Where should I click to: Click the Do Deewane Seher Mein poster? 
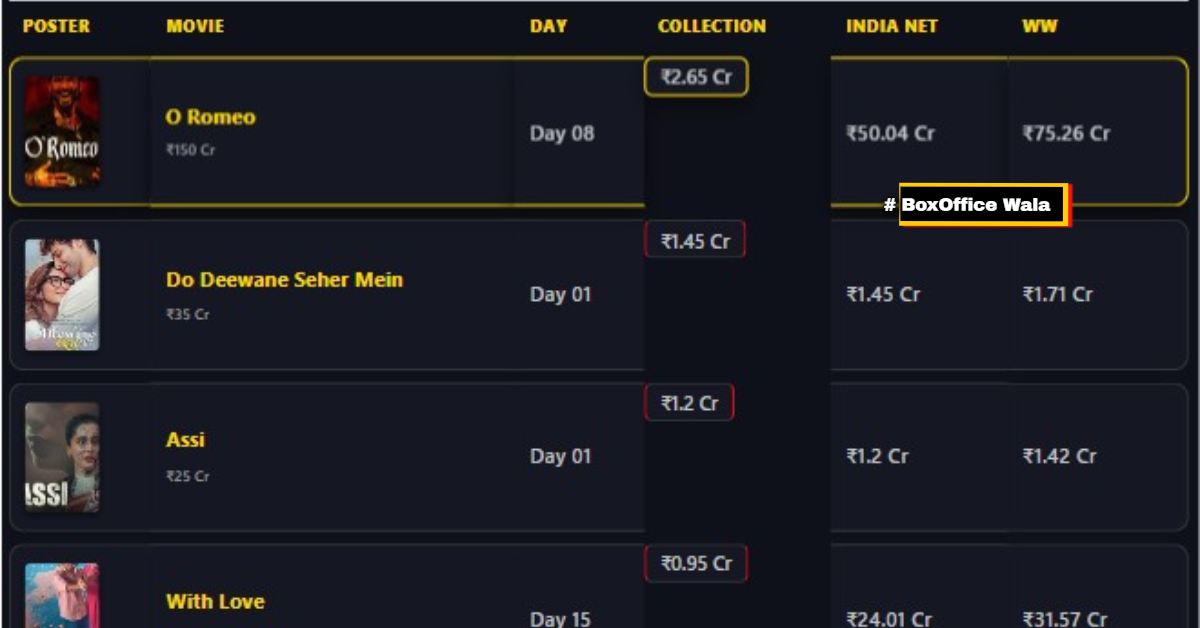click(62, 295)
